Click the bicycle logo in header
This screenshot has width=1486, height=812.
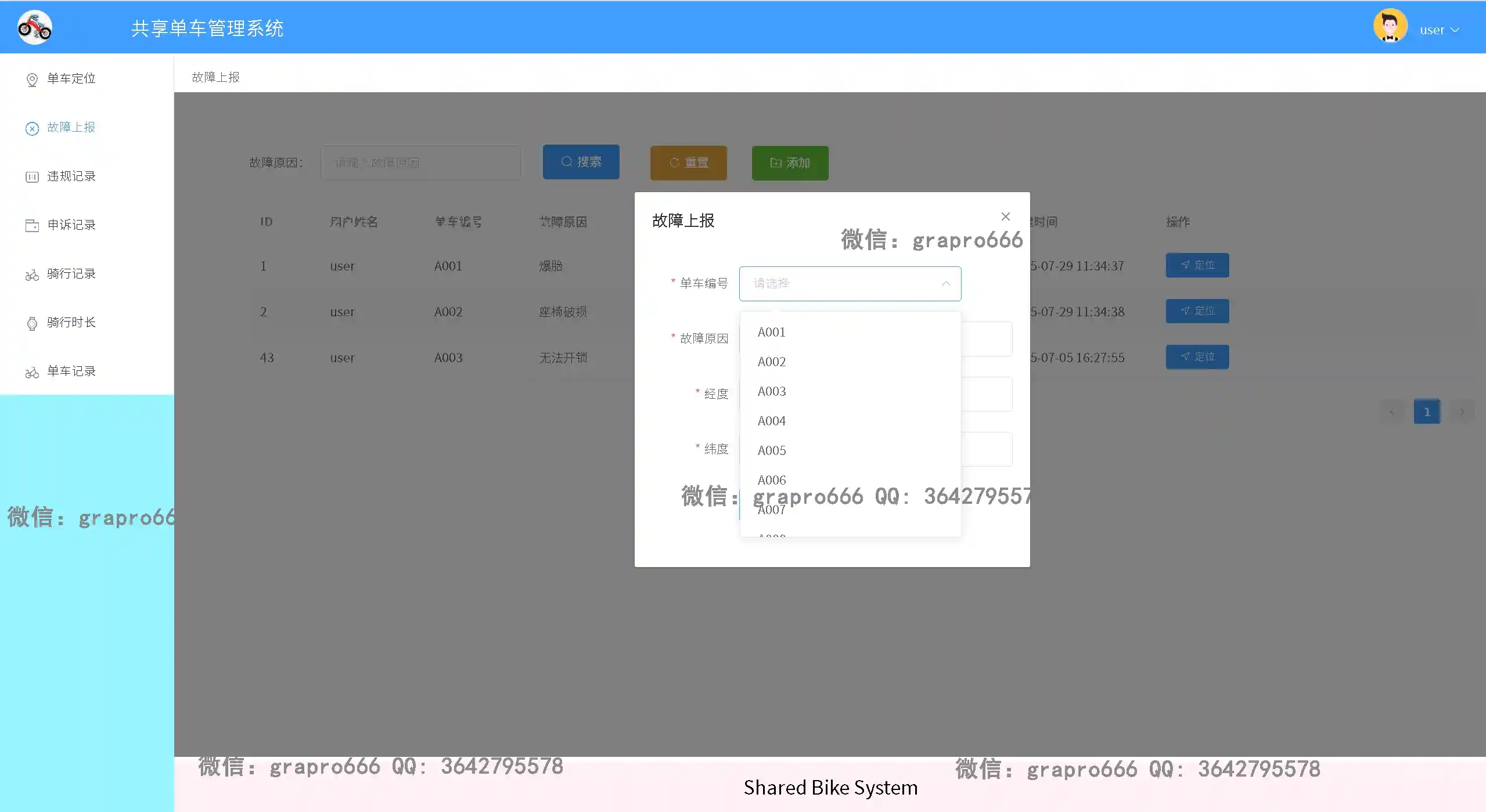(35, 27)
